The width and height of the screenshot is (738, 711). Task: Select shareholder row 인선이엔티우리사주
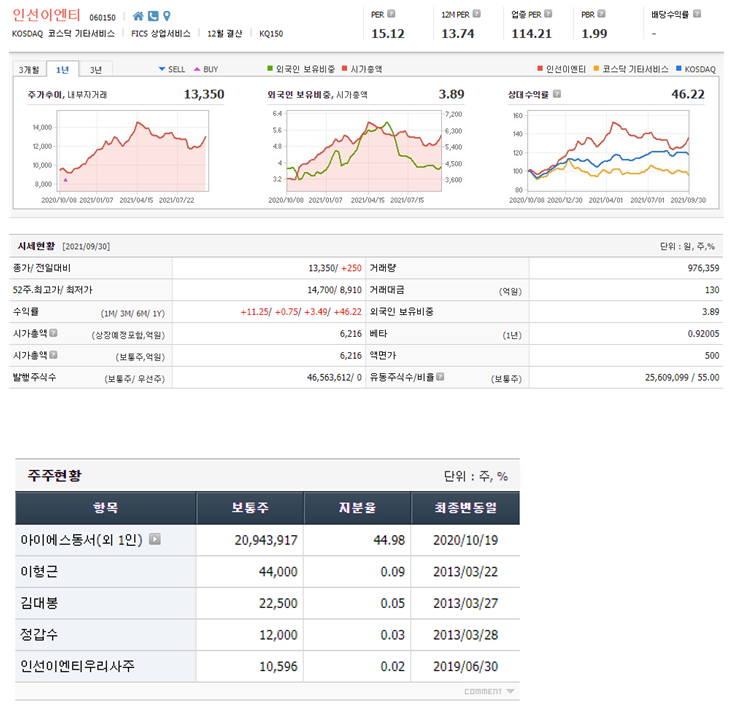tap(267, 666)
